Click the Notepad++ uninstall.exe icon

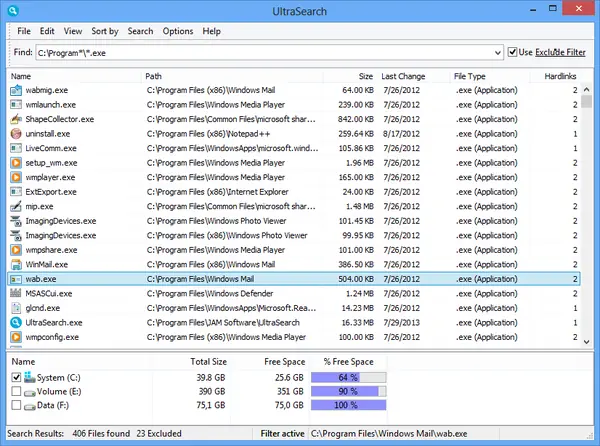click(16, 133)
